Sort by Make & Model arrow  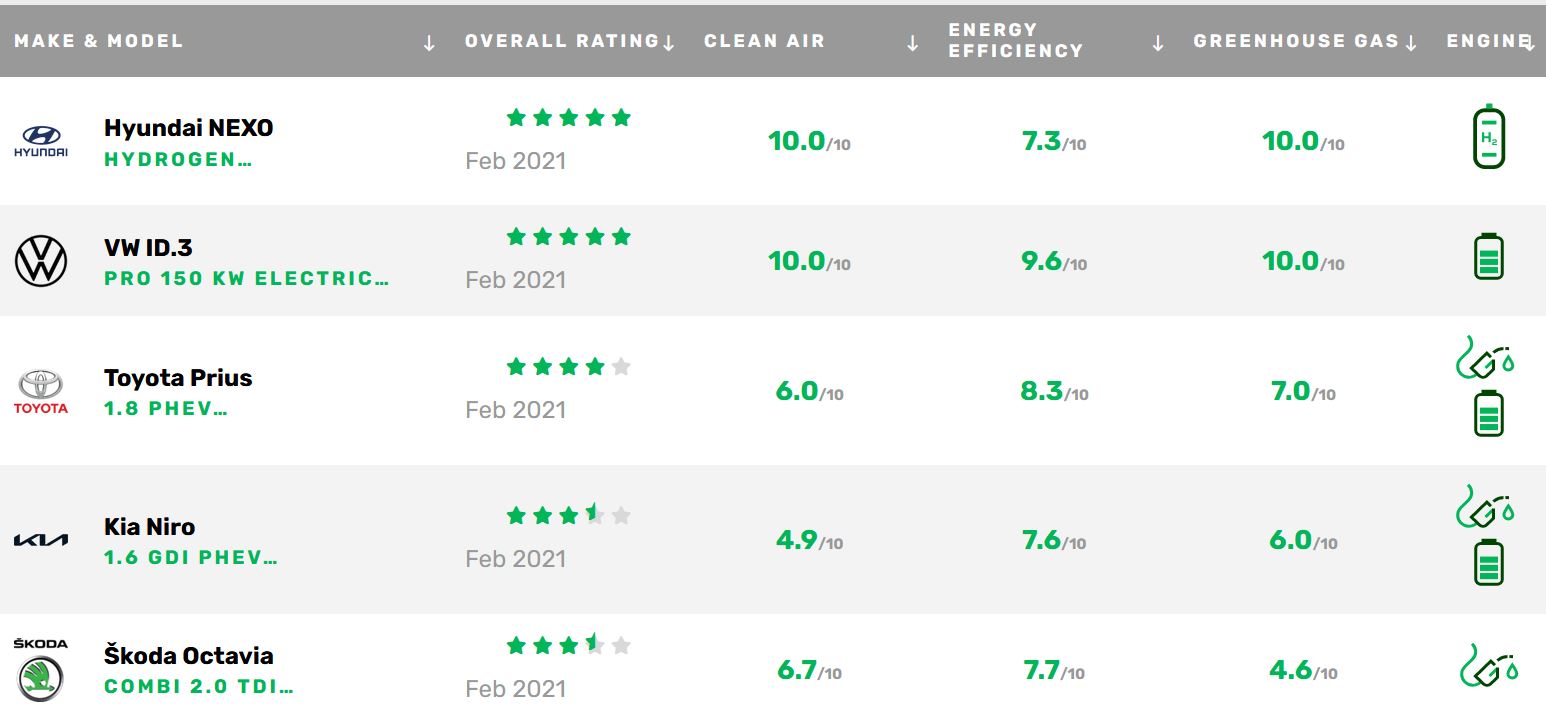point(429,43)
